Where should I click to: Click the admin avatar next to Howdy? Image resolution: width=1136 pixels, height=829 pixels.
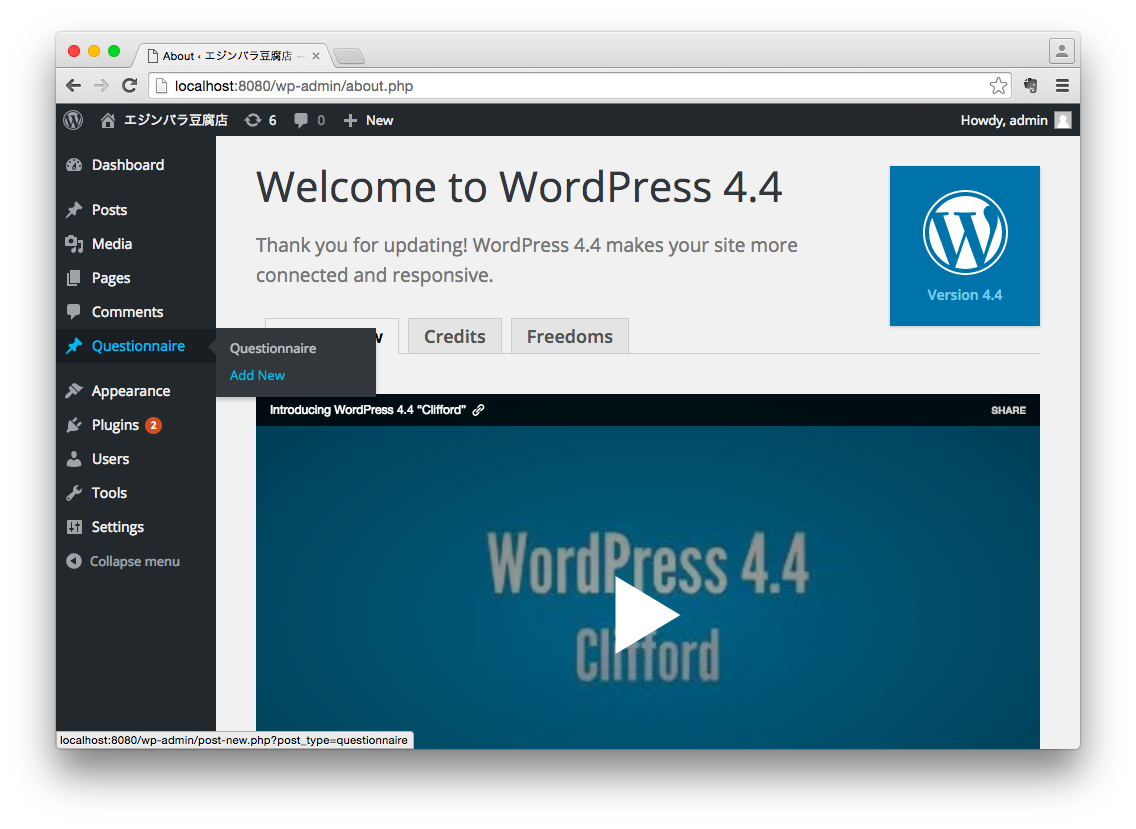(x=1063, y=120)
